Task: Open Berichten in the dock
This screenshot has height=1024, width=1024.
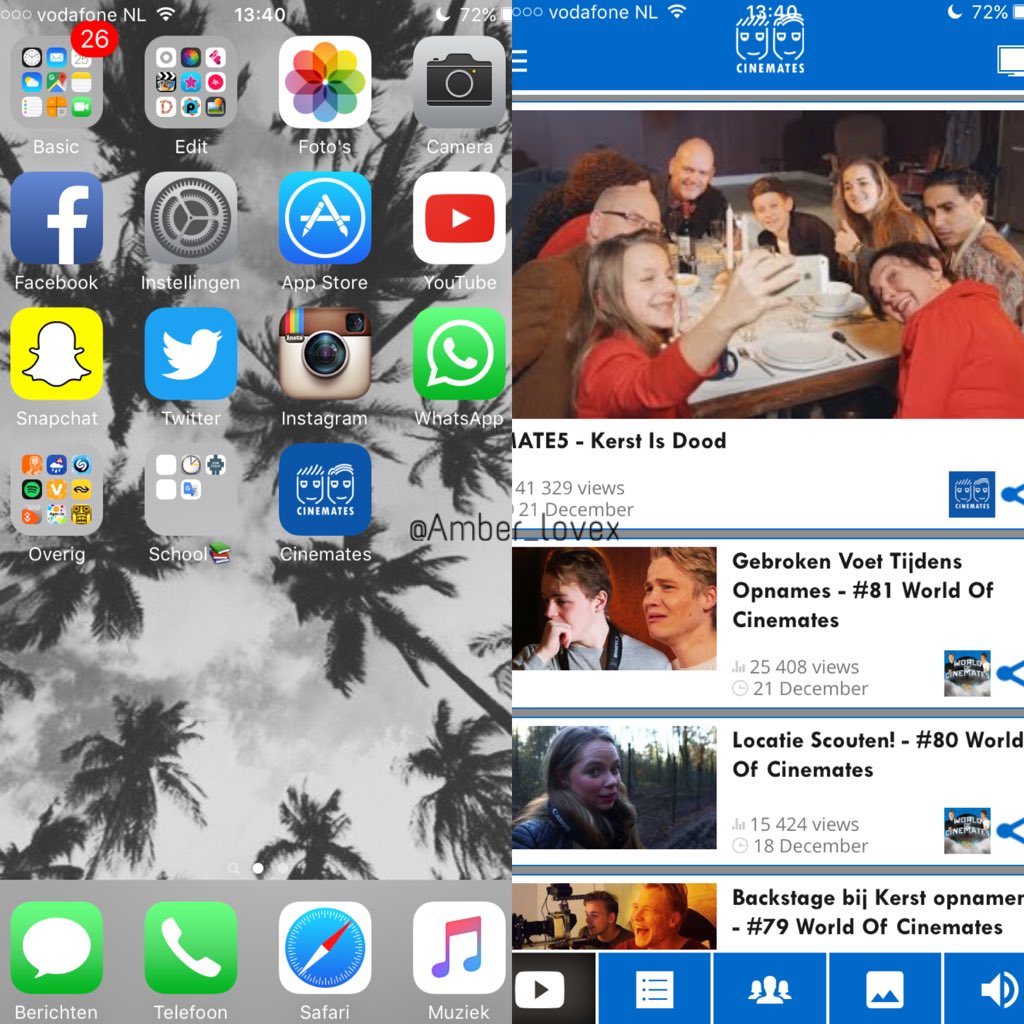Action: click(x=56, y=948)
